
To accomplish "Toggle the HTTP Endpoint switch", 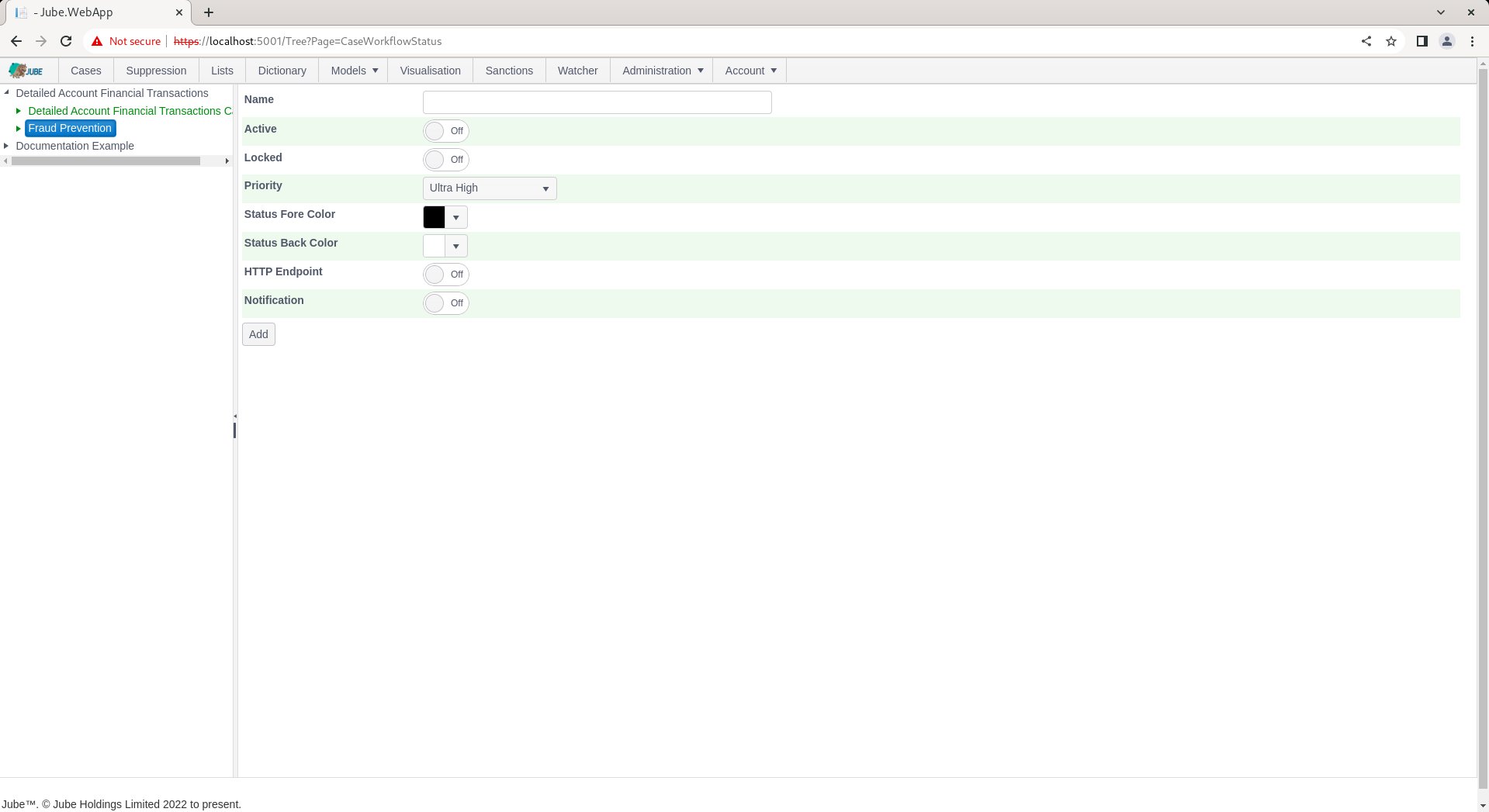I will coord(446,275).
